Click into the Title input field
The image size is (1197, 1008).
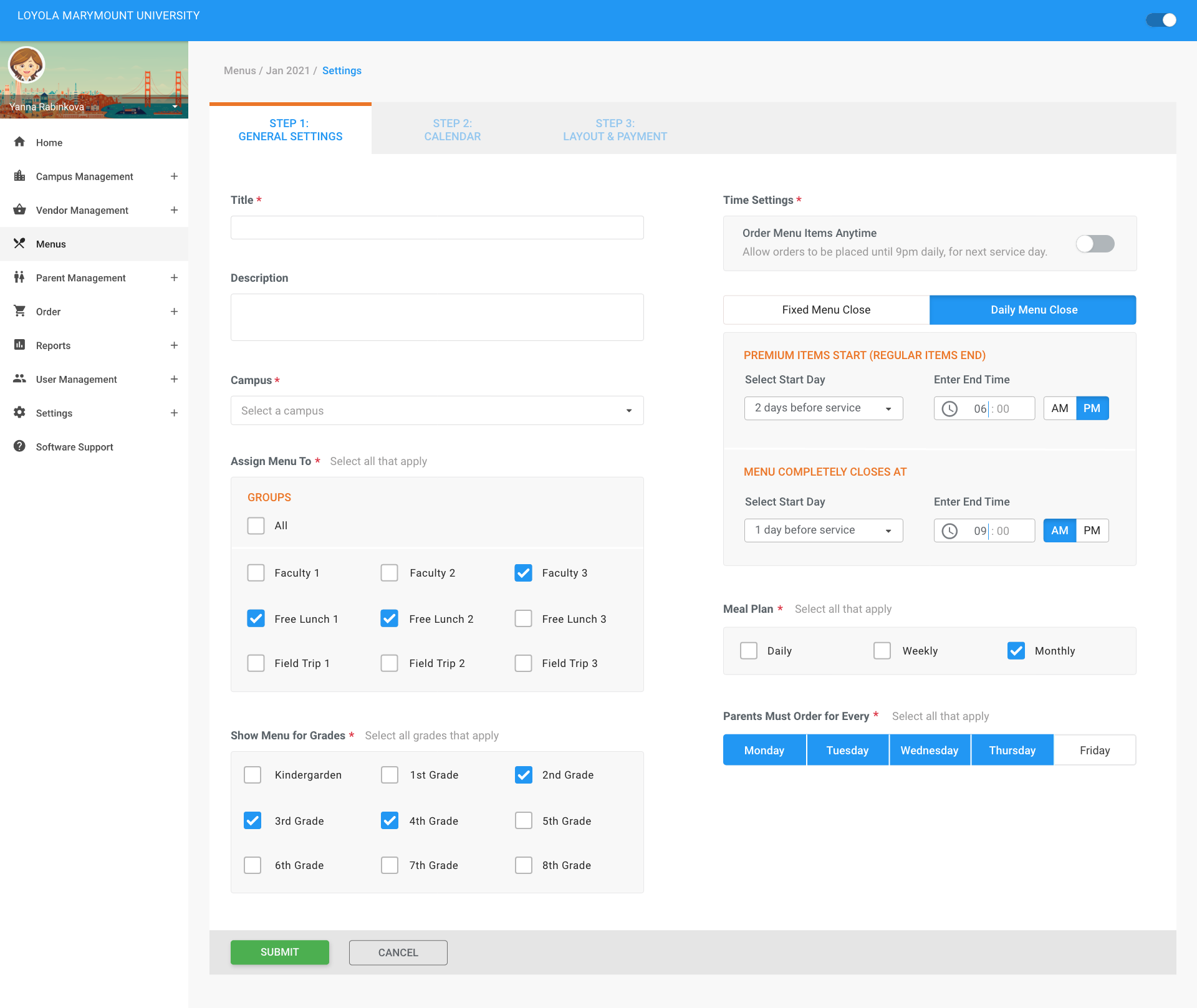[x=436, y=228]
